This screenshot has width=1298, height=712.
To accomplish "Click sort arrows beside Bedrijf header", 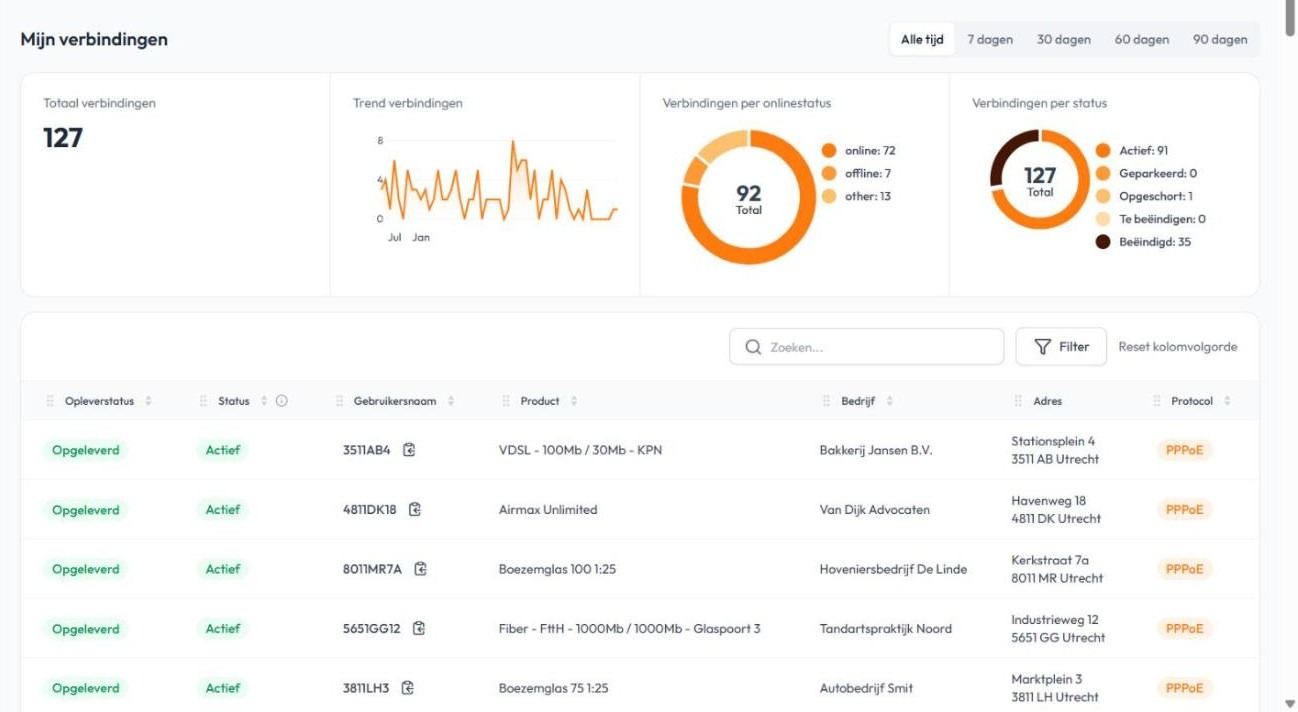I will pos(890,401).
